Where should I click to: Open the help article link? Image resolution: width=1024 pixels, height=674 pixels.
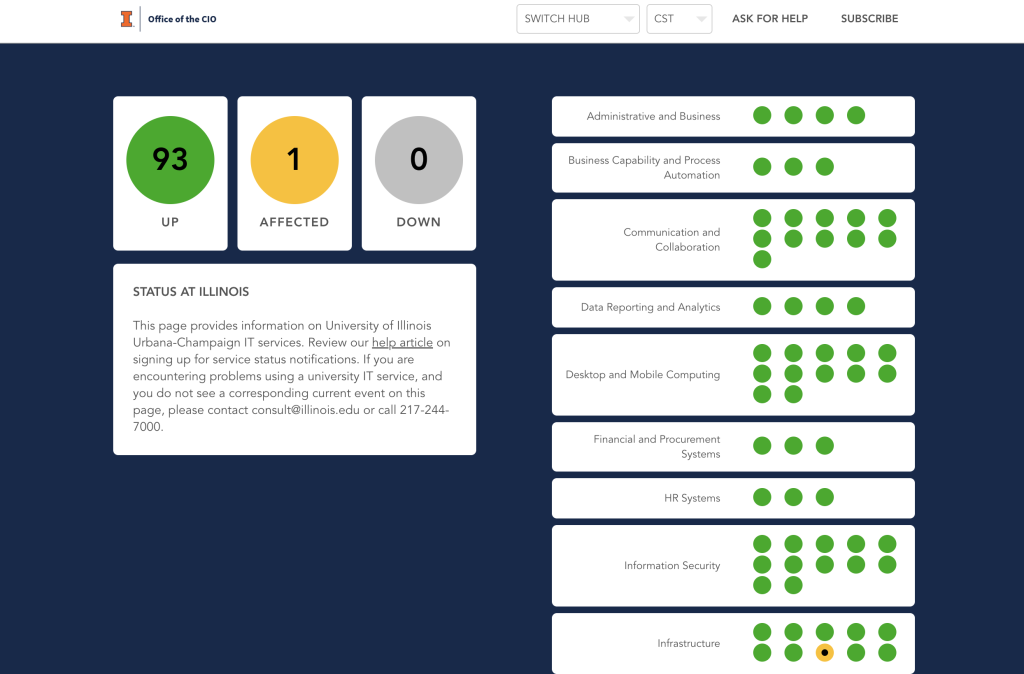coord(402,342)
